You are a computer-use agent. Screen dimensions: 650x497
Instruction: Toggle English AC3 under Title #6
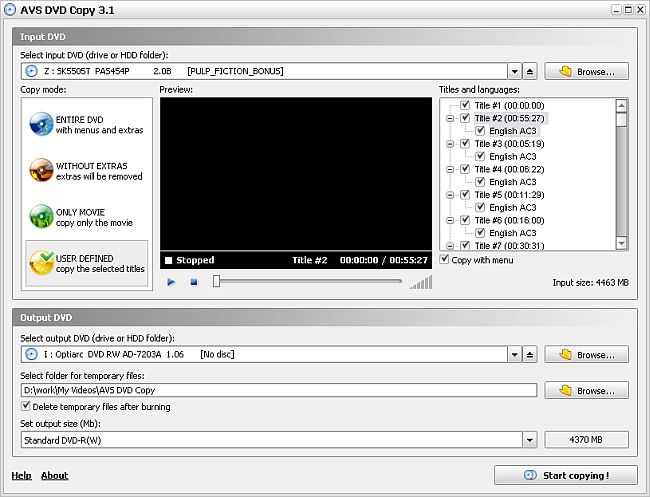[480, 233]
